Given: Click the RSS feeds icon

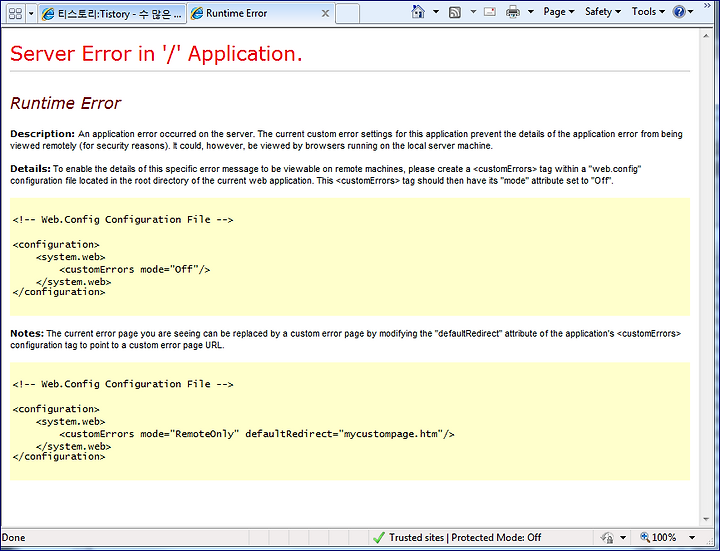Looking at the screenshot, I should point(455,12).
